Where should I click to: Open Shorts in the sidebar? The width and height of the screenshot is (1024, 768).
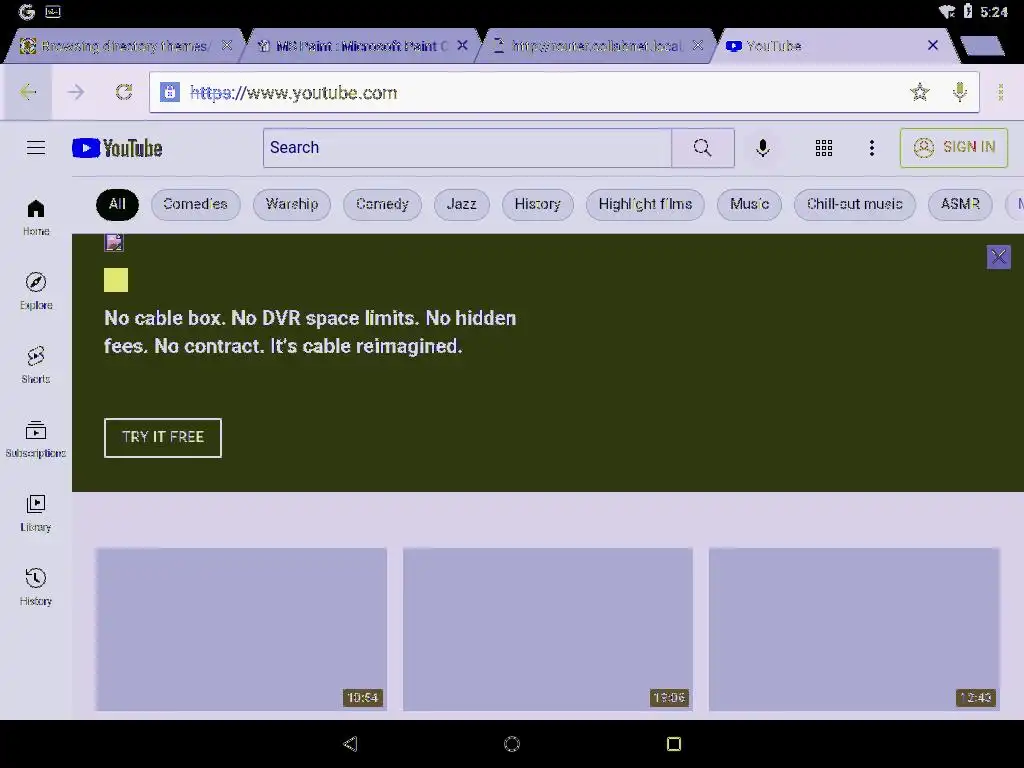[x=36, y=365]
